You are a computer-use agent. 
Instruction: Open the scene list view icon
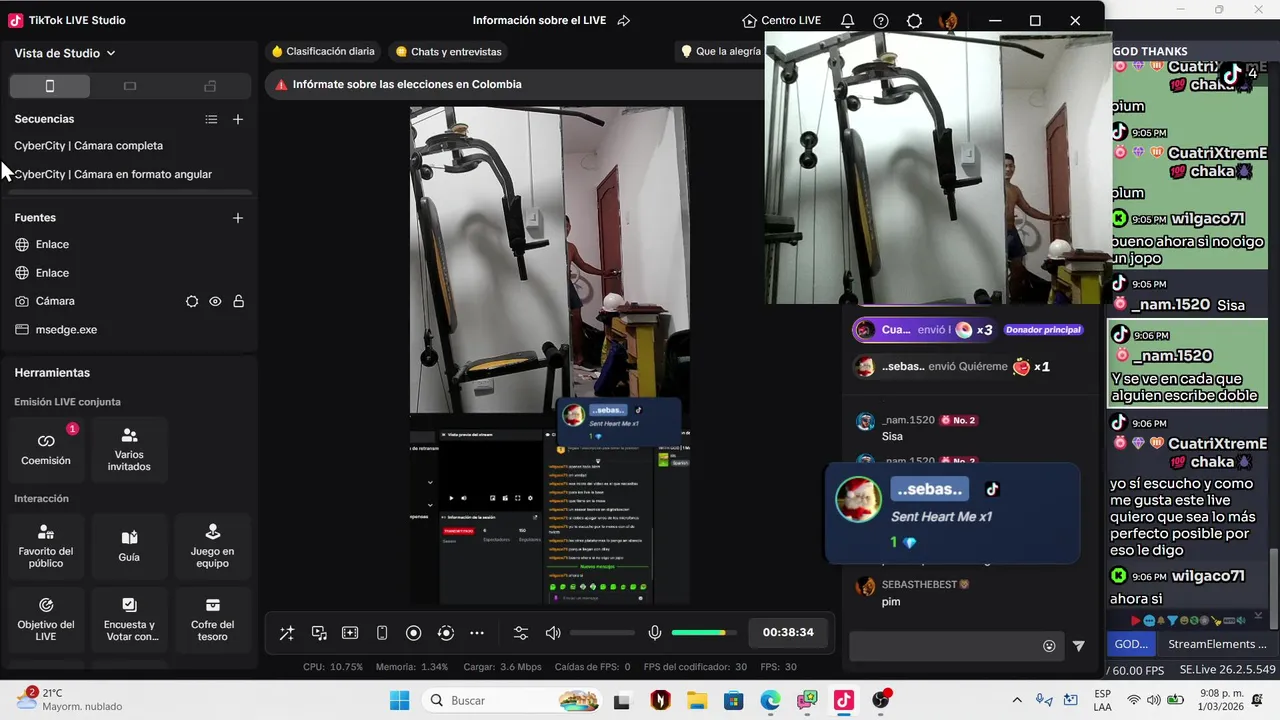tap(211, 119)
